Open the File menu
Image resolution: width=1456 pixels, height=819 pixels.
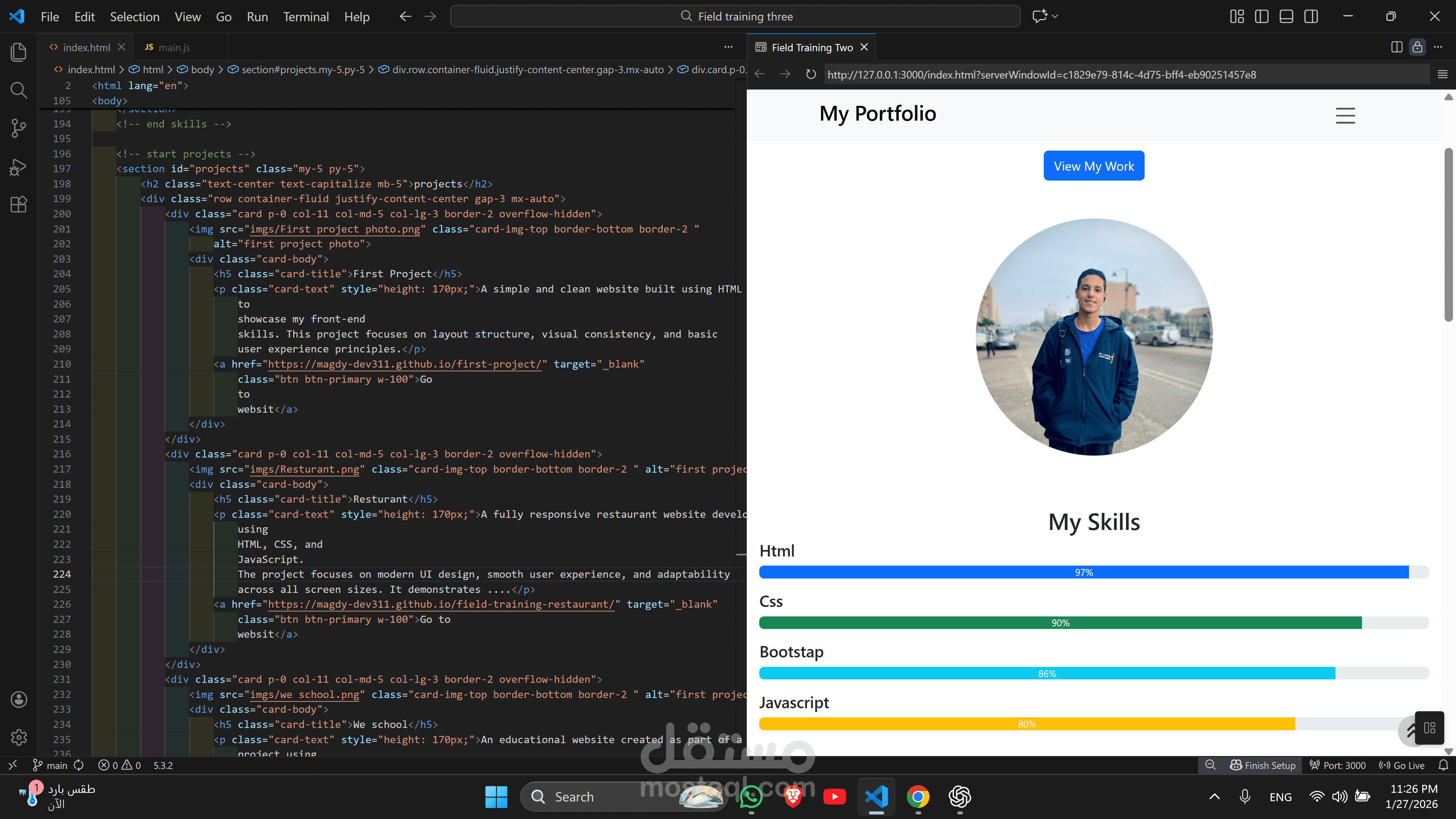tap(50, 16)
